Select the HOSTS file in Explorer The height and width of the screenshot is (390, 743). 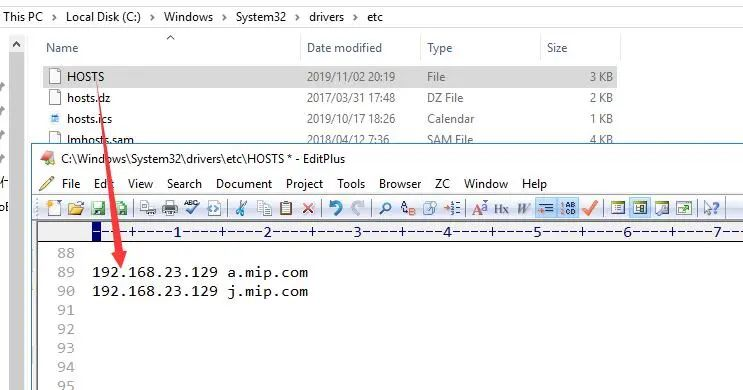pos(330,77)
